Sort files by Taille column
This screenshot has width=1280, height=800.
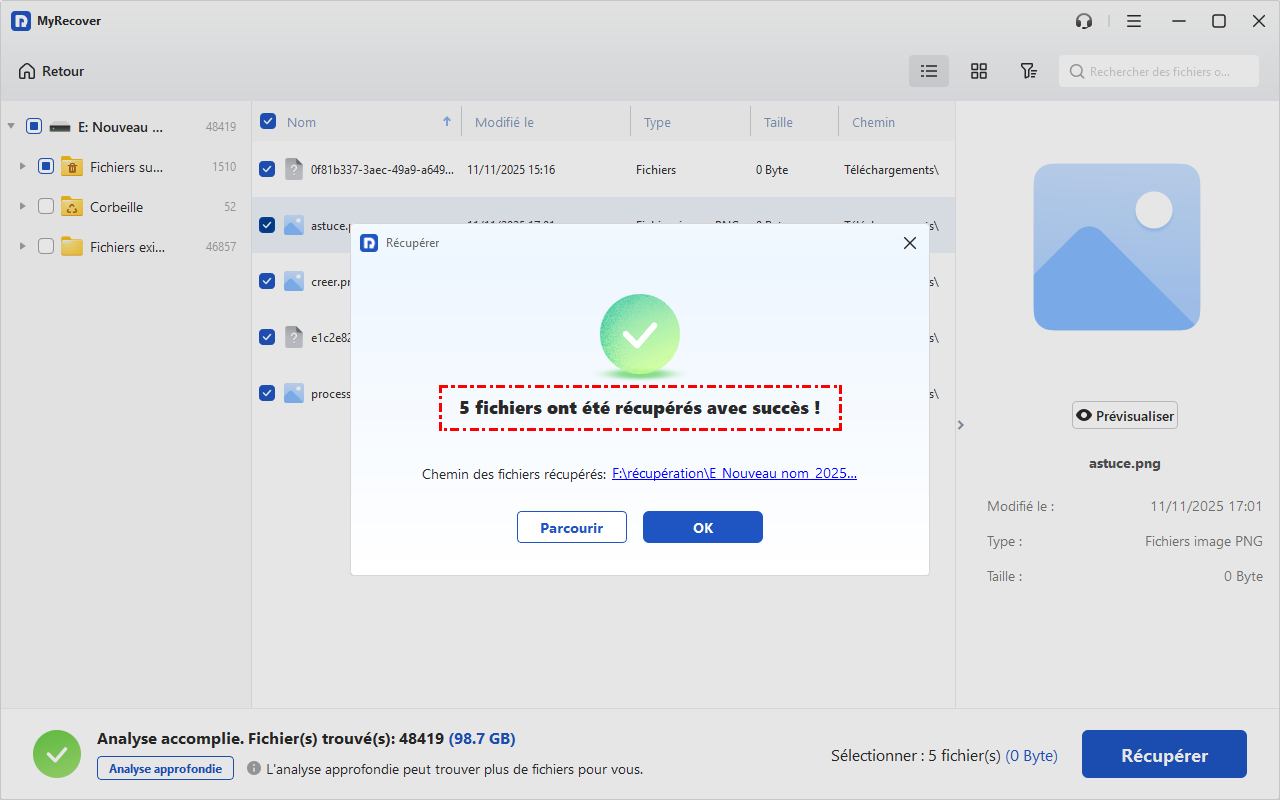778,123
